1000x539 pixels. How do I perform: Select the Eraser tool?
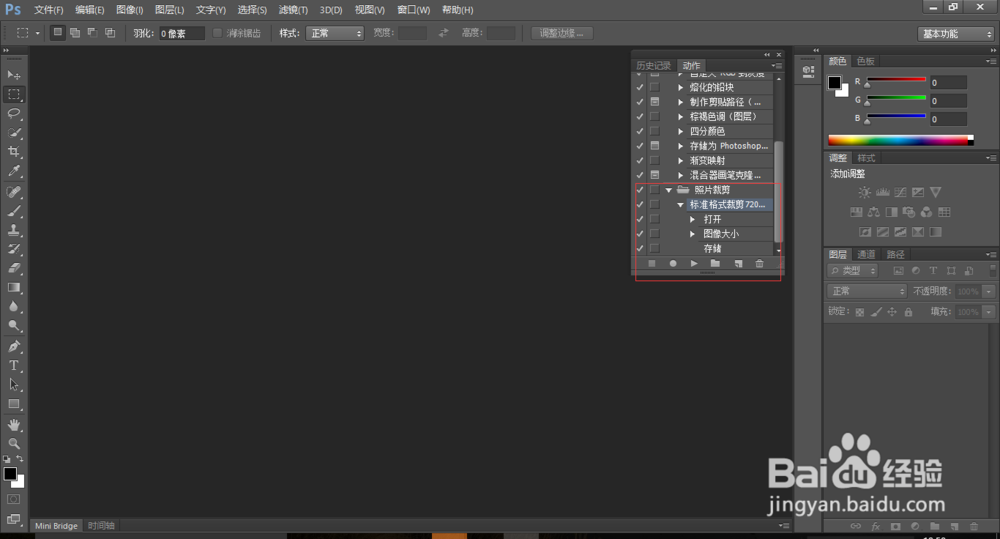coord(13,268)
